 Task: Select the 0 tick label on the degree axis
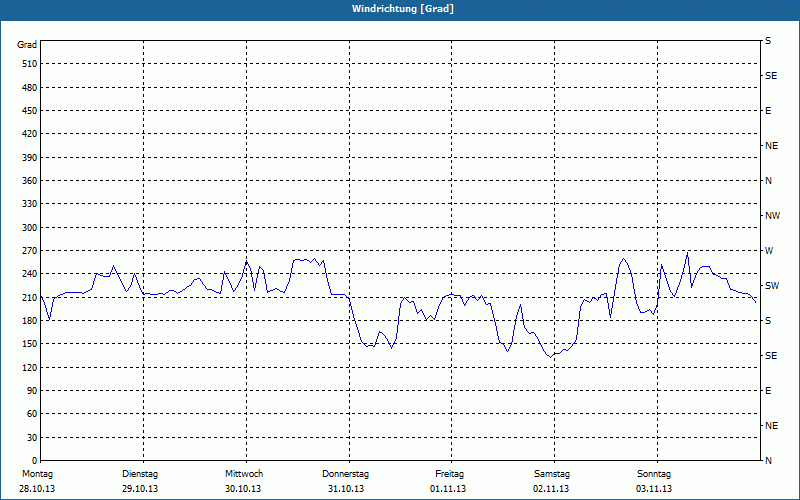(35, 460)
